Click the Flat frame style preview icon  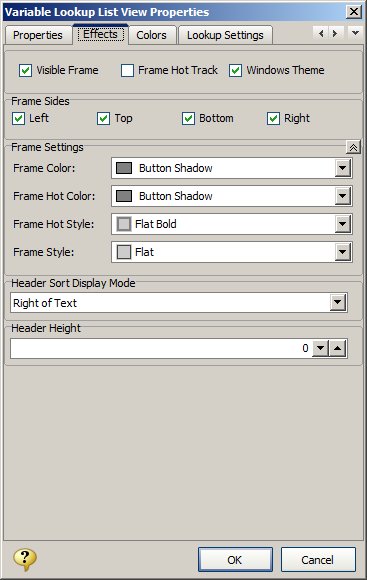124,252
